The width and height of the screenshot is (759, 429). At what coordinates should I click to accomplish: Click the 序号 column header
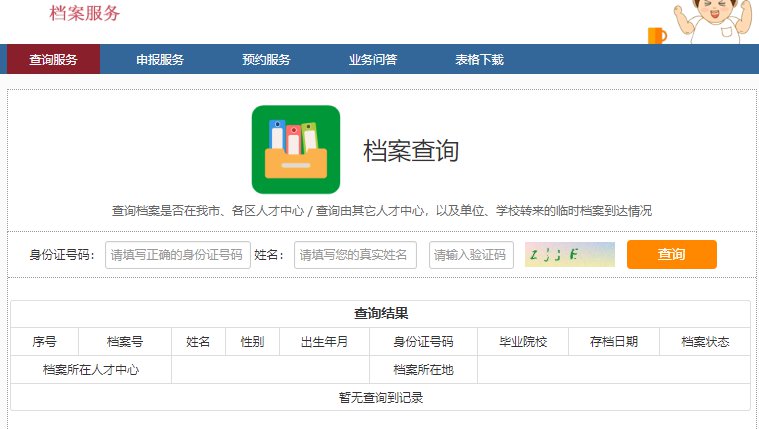tap(44, 342)
